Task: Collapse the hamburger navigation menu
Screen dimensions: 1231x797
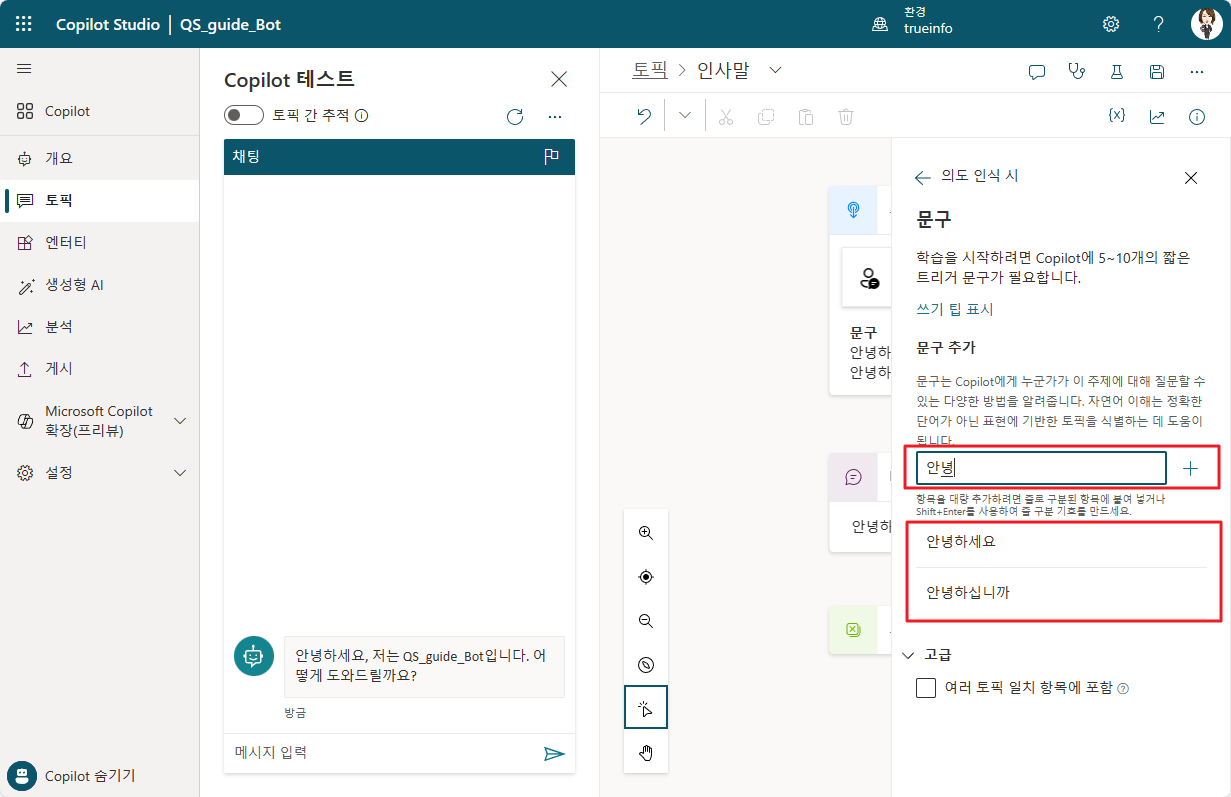Action: click(24, 69)
